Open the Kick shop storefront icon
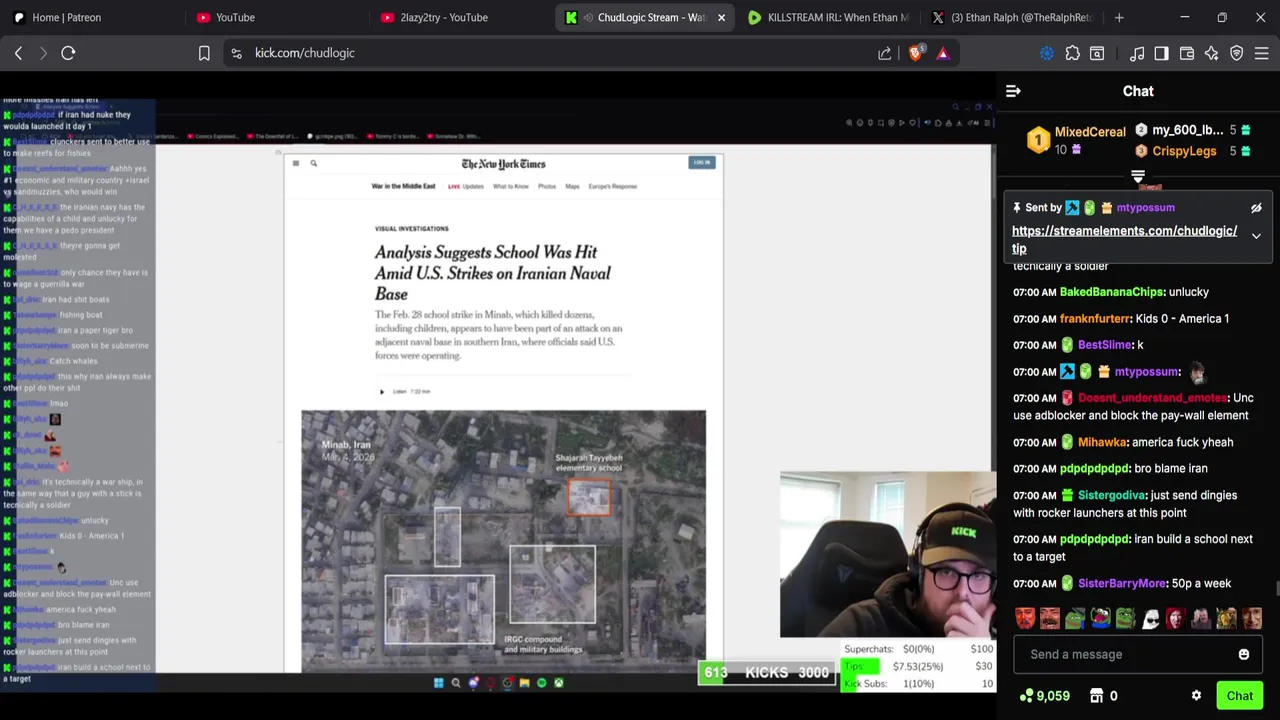Screen dimensions: 1280x720 tap(1096, 696)
